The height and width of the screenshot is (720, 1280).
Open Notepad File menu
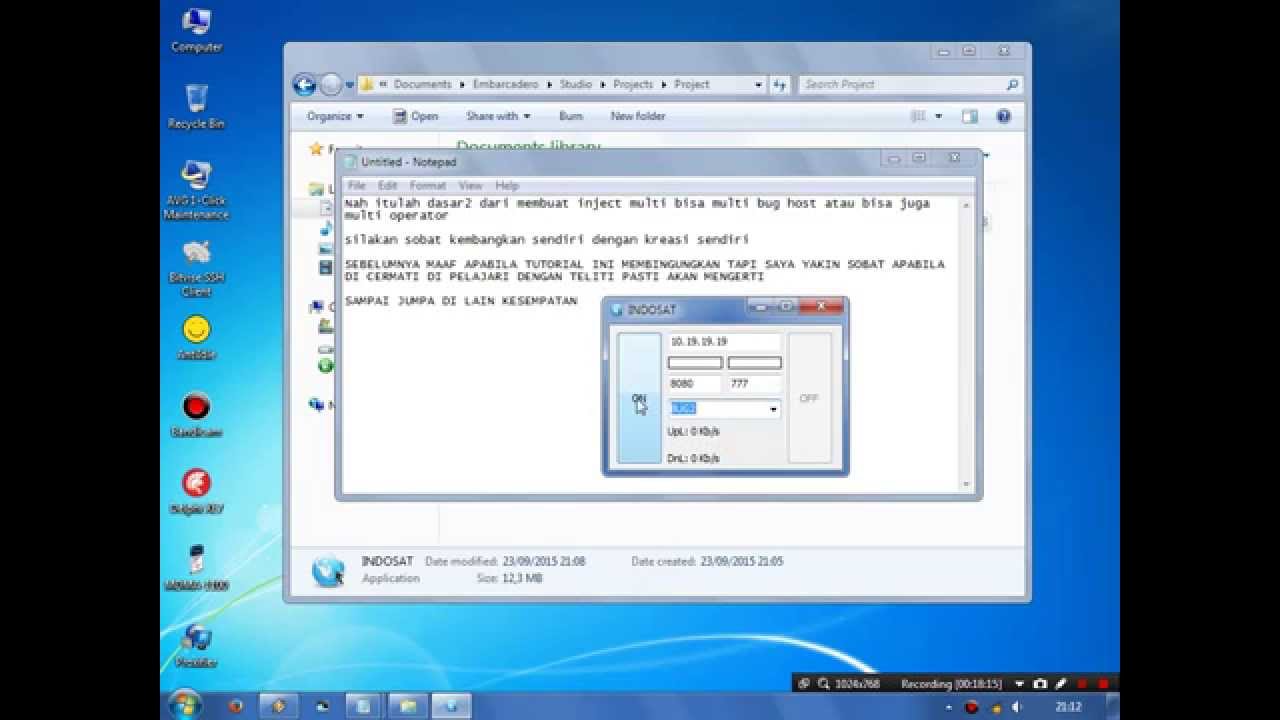click(x=356, y=185)
